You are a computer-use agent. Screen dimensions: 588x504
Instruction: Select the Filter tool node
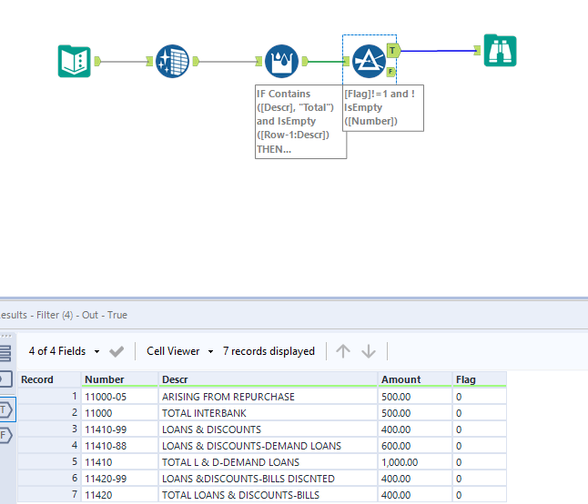click(x=369, y=61)
